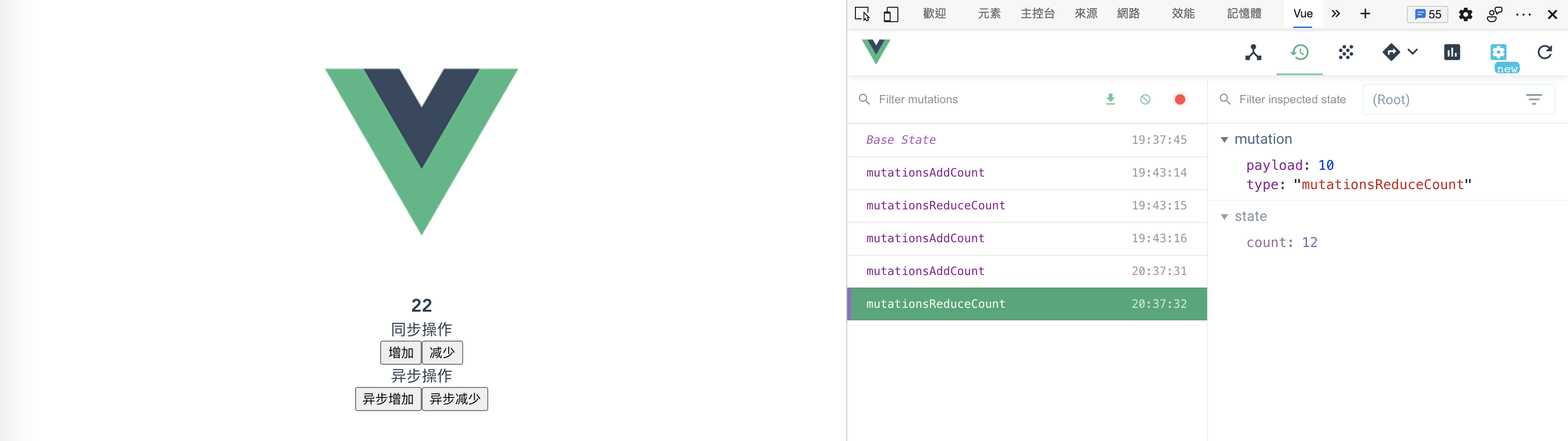Toggle the red recording button
This screenshot has height=441, width=1568.
click(x=1180, y=99)
